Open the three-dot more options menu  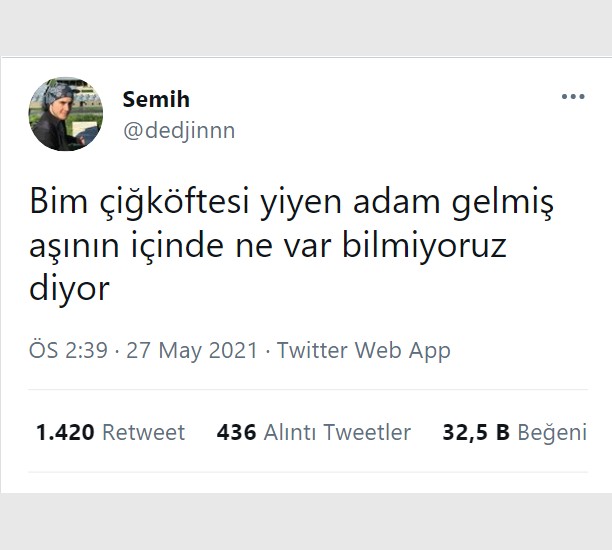pos(573,96)
